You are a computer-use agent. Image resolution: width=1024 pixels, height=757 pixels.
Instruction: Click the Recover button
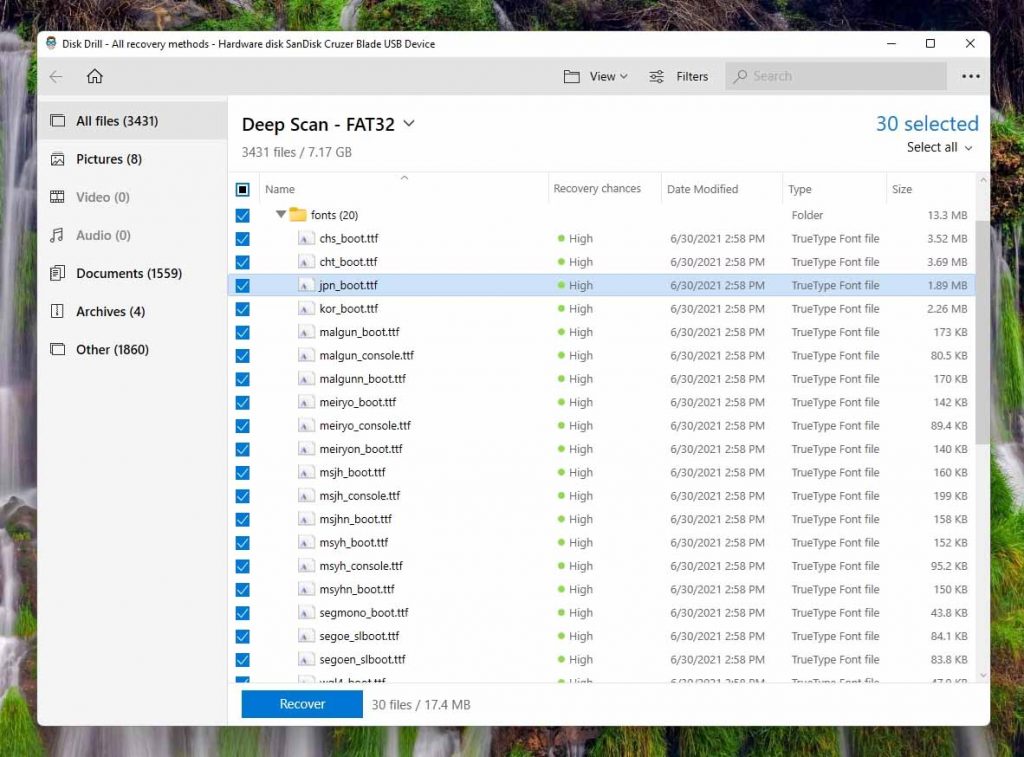coord(301,704)
